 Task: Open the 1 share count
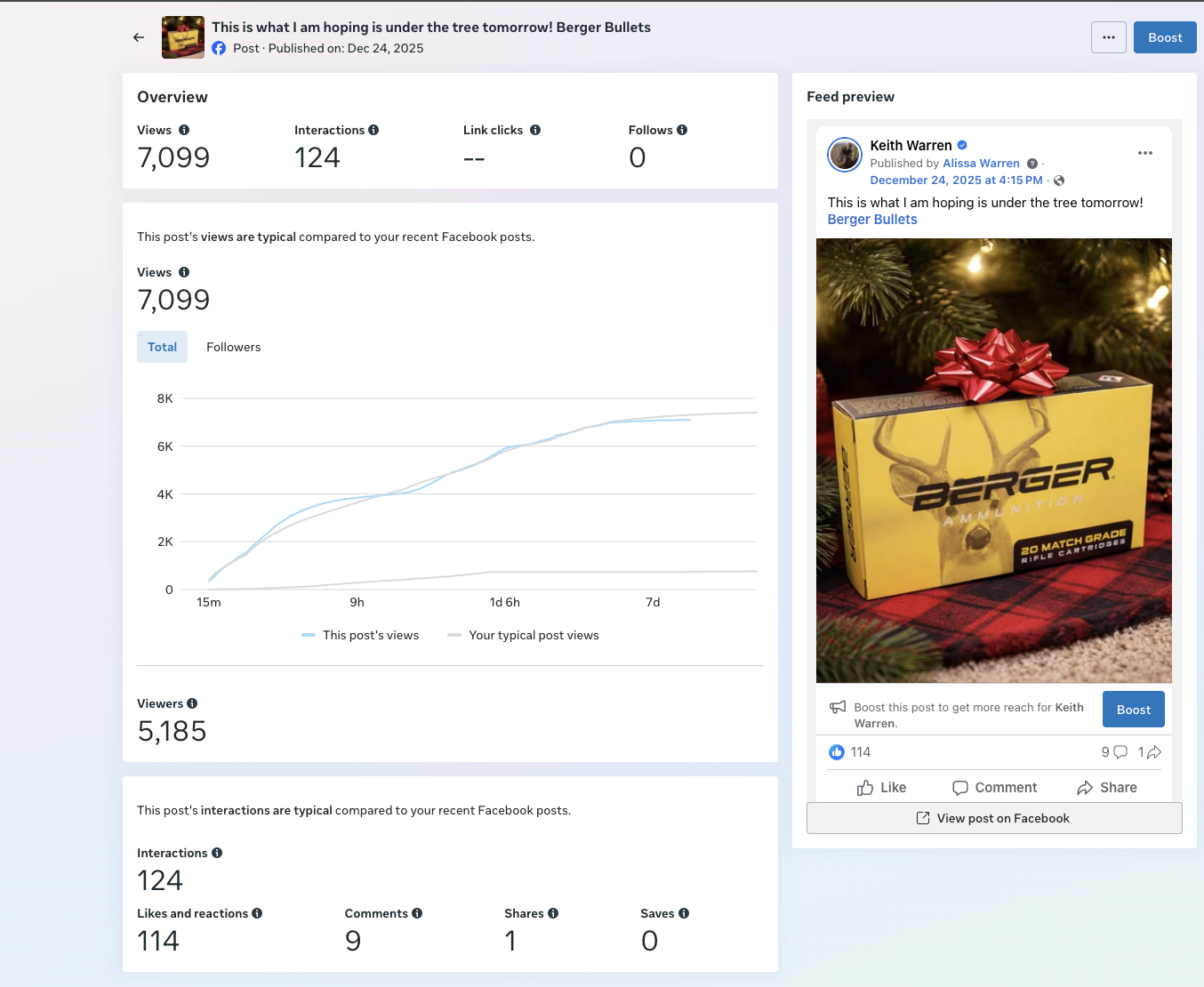pyautogui.click(x=1150, y=752)
